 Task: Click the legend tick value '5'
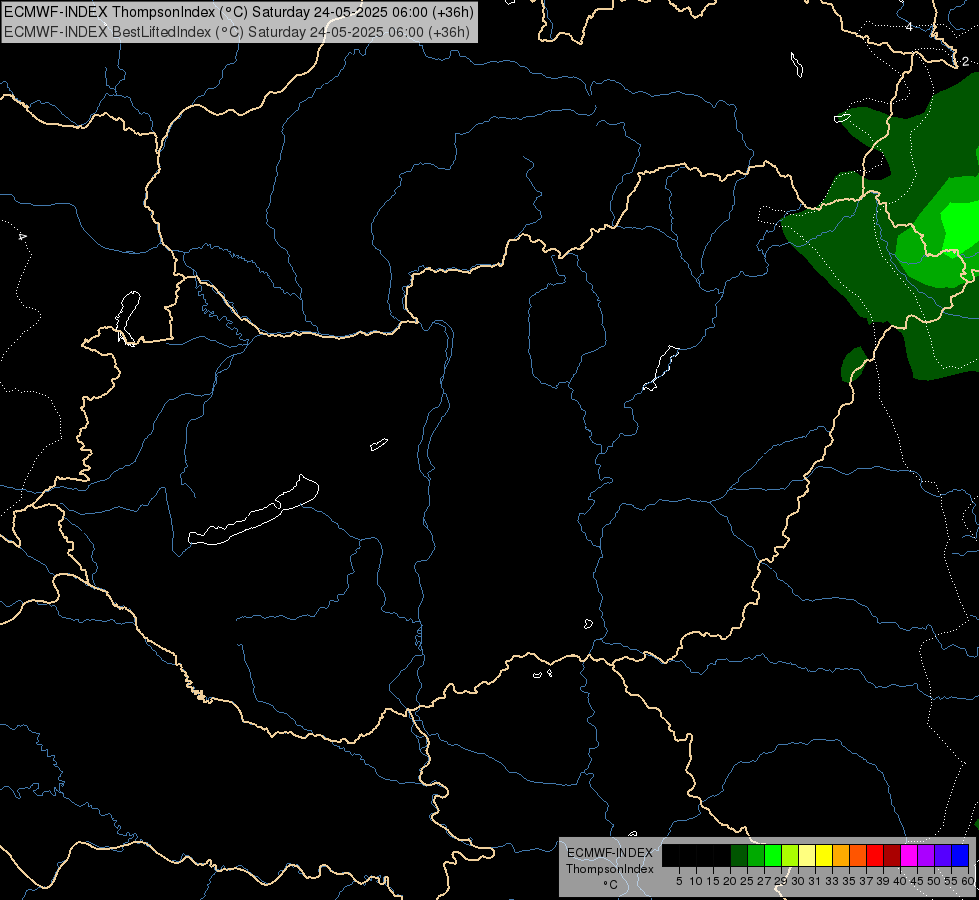point(679,881)
